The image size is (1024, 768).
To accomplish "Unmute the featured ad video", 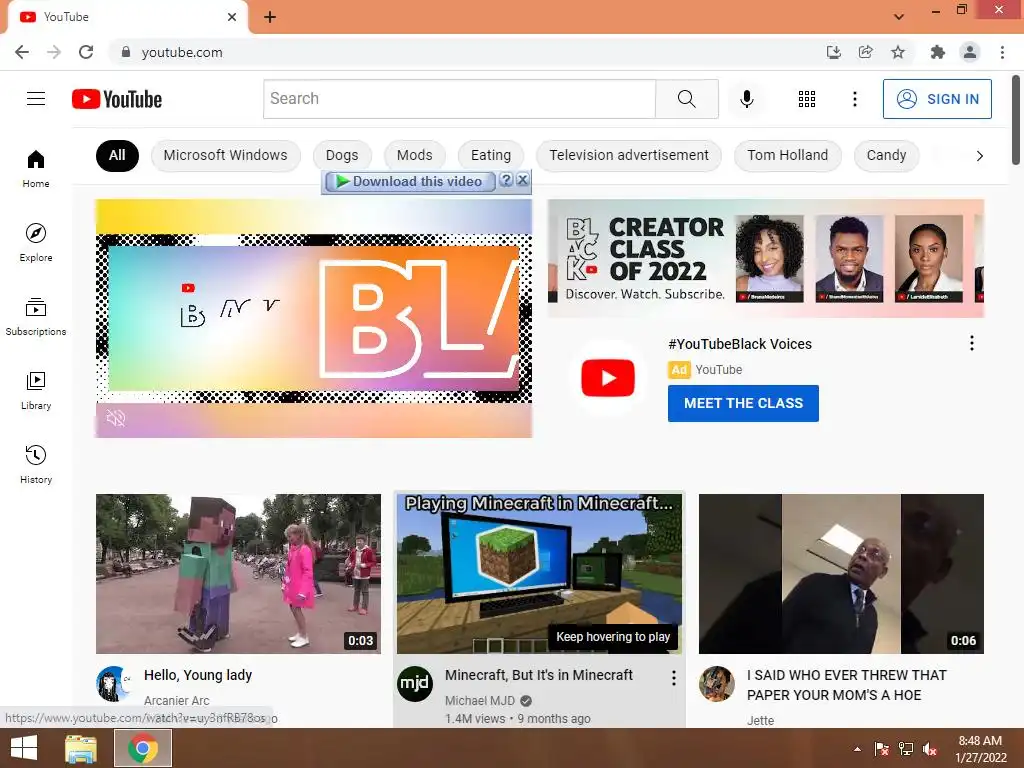I will (x=116, y=418).
